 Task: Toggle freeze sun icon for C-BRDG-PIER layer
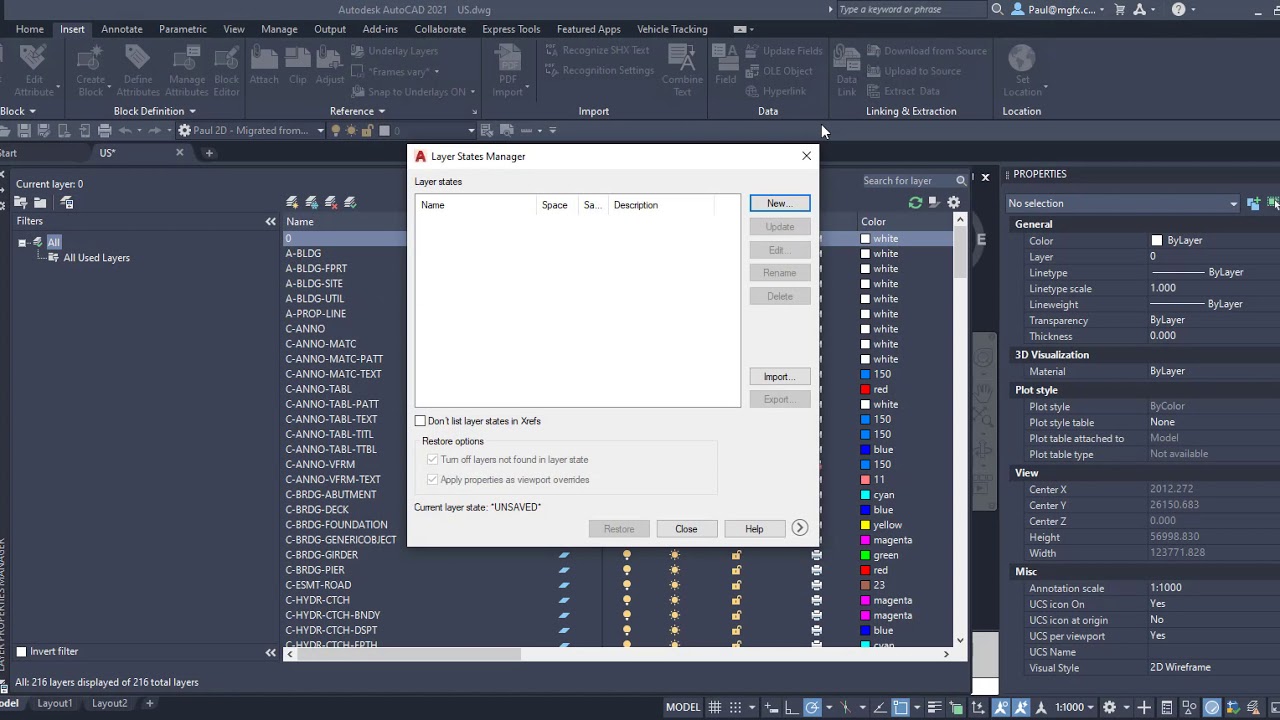[x=675, y=570]
